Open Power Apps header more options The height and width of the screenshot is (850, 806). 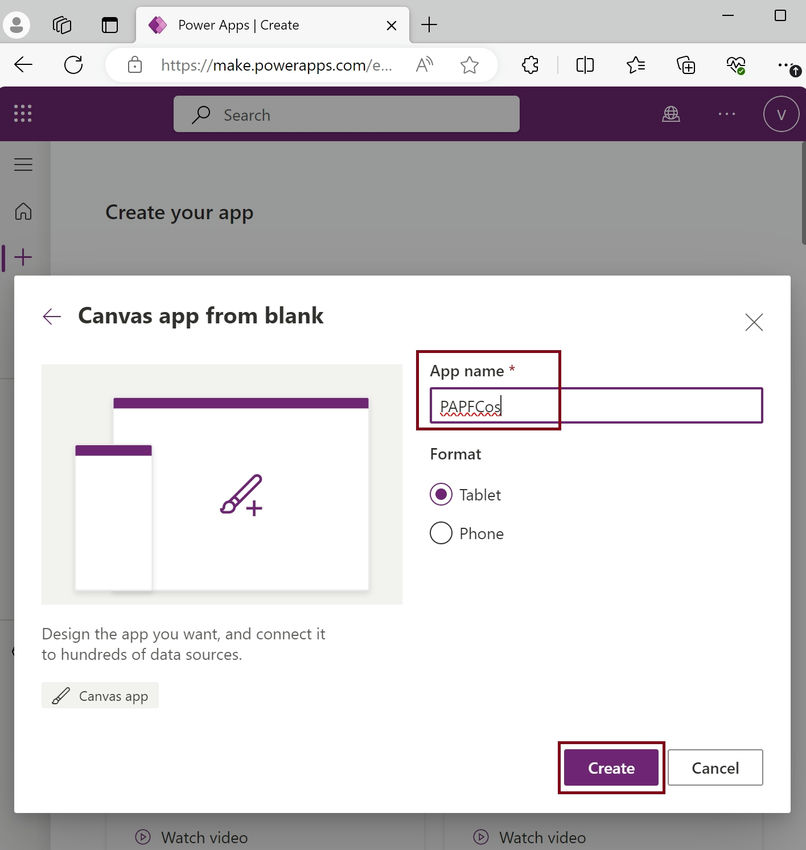pyautogui.click(x=726, y=114)
